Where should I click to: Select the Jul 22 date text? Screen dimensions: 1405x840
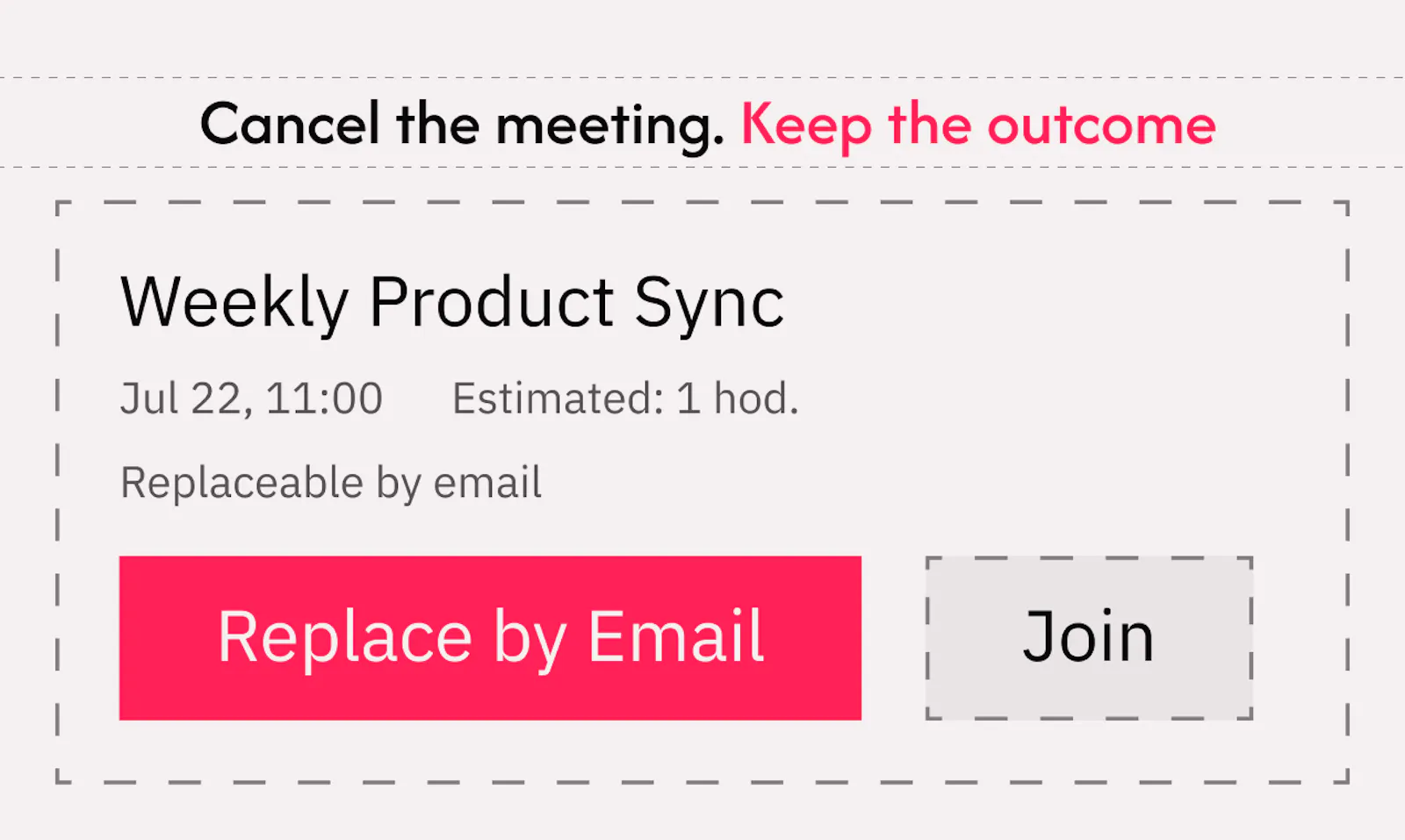(186, 399)
